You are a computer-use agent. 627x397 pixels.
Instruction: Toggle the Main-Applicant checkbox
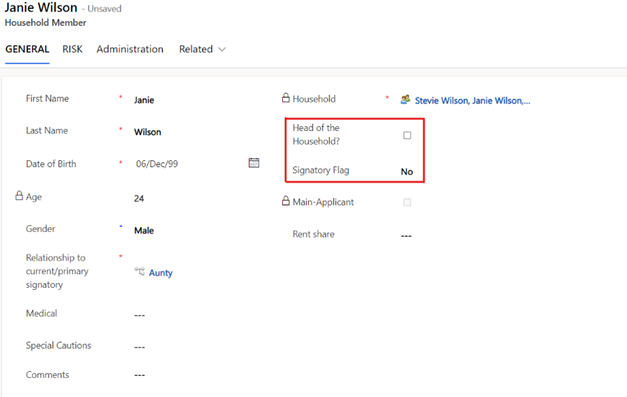click(407, 202)
